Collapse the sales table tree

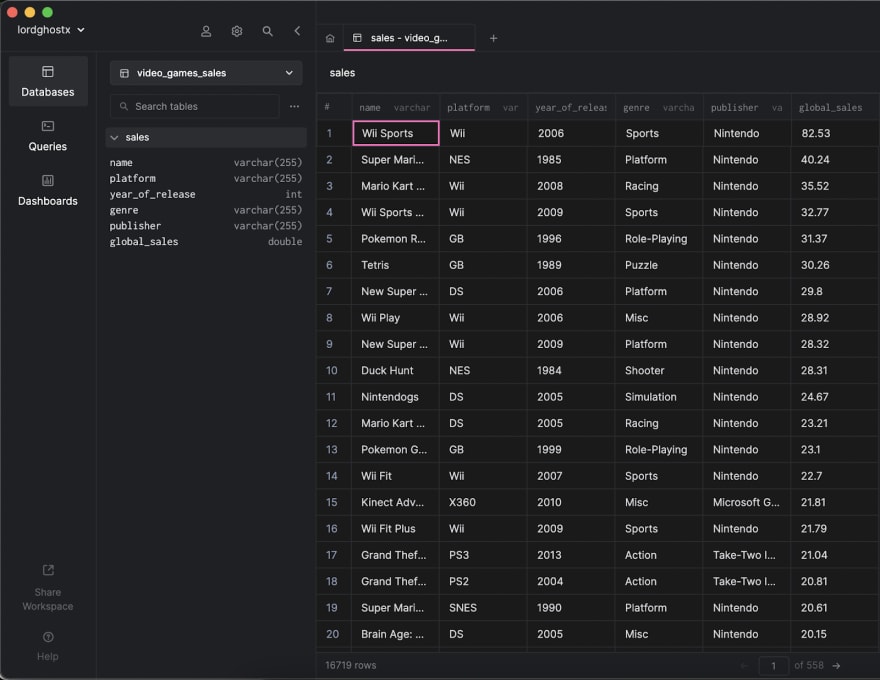114,137
